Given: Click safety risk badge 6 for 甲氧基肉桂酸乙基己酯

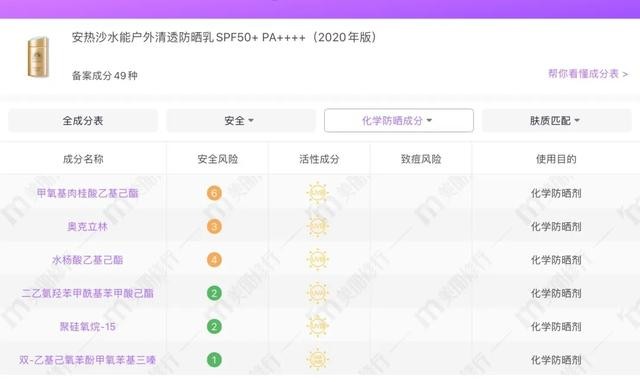Looking at the screenshot, I should (214, 193).
